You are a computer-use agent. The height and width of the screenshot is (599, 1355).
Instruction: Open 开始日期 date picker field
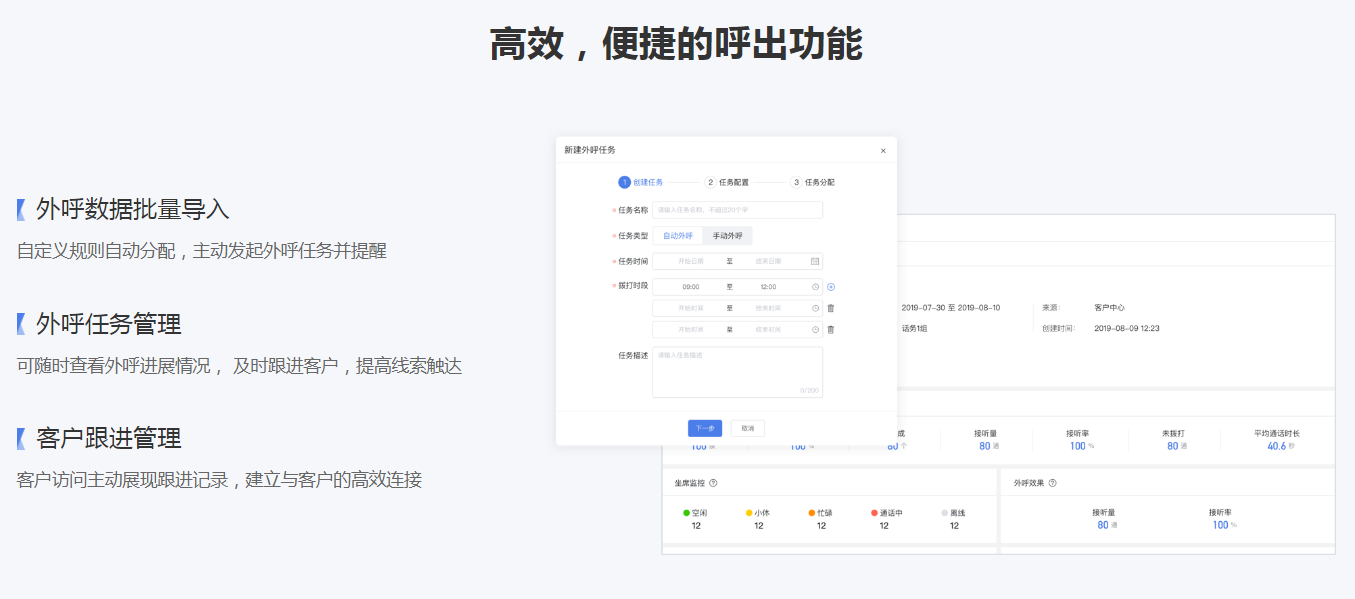[x=691, y=261]
